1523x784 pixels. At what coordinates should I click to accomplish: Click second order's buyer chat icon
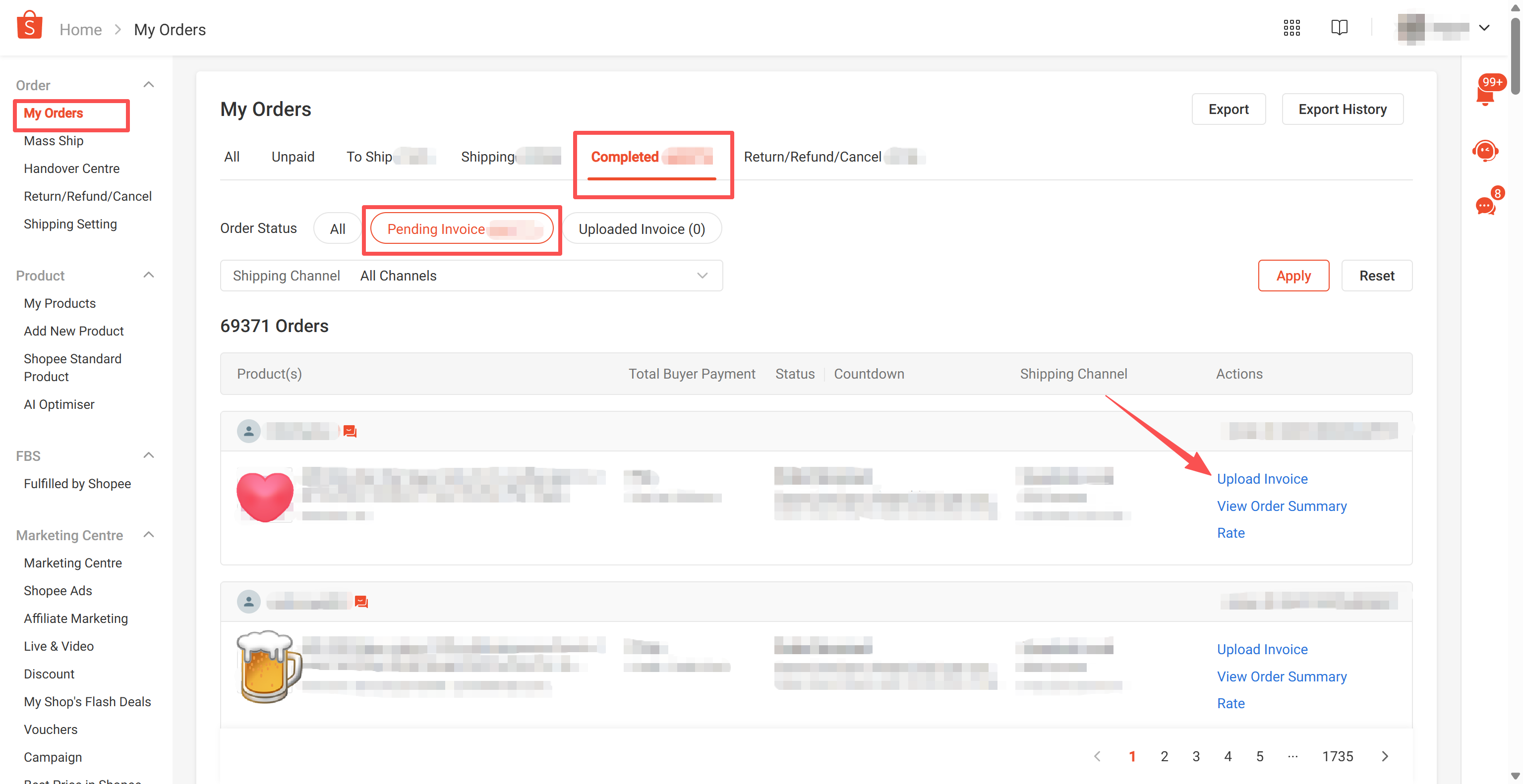(360, 602)
